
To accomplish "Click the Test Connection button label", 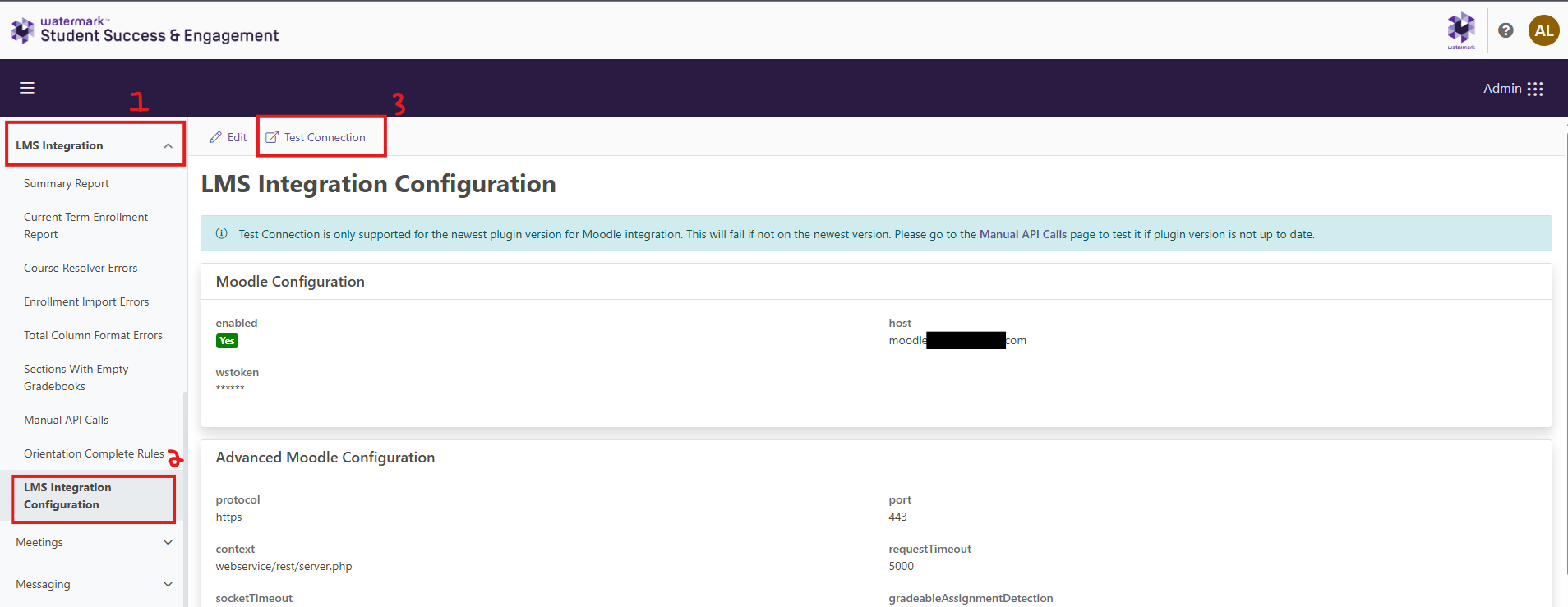I will click(x=325, y=137).
